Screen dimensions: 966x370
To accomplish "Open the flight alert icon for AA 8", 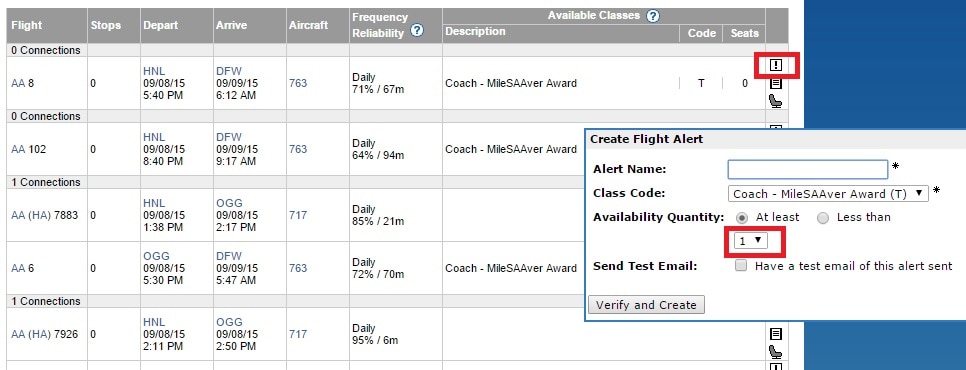I will click(x=776, y=65).
